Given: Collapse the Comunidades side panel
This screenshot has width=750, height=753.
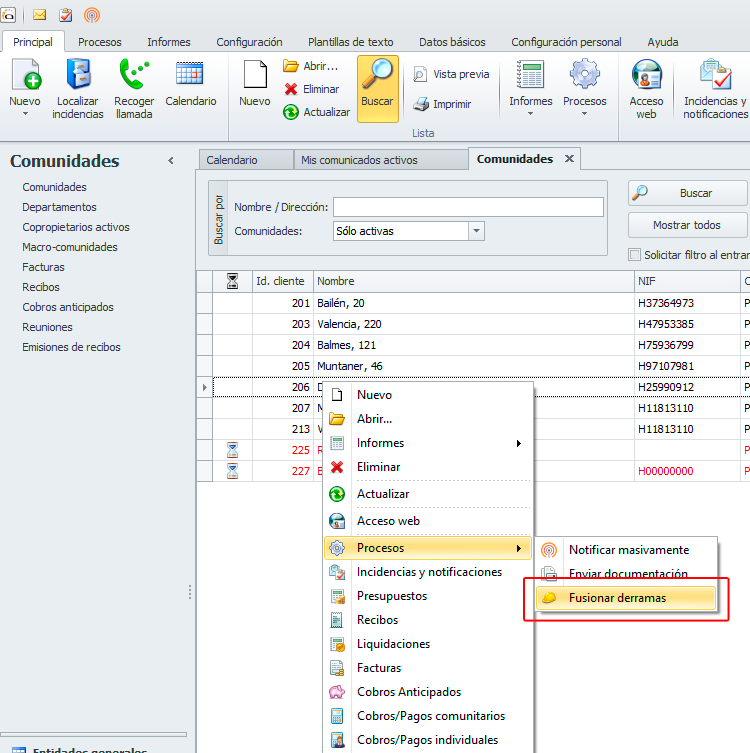Looking at the screenshot, I should click(x=171, y=161).
